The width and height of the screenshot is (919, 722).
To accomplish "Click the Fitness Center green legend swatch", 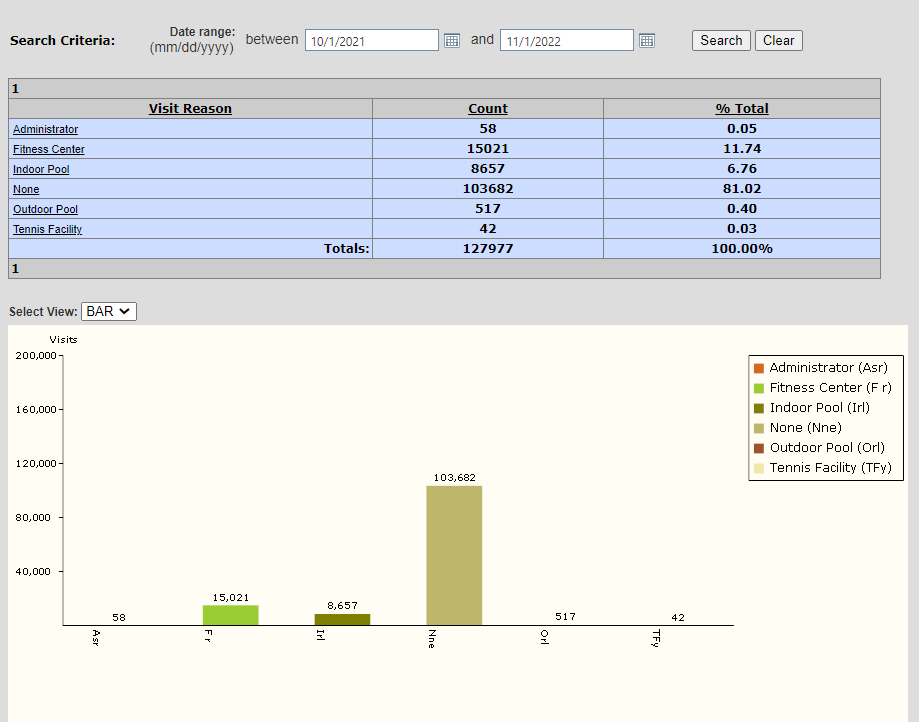I will [x=758, y=388].
